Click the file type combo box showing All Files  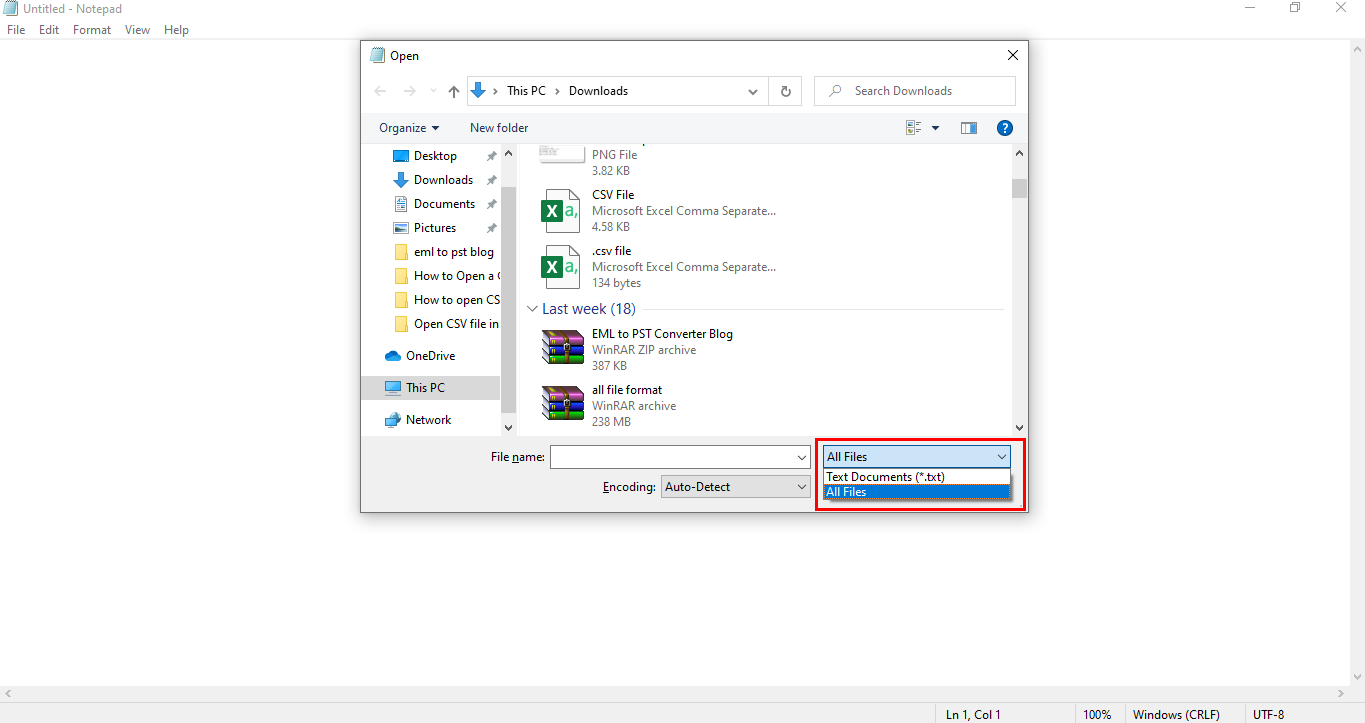click(917, 457)
